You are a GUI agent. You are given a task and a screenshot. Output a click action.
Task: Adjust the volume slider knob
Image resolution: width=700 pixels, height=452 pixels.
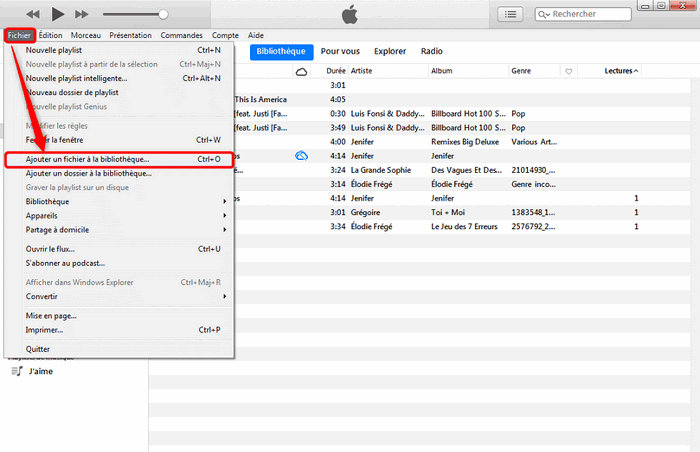pyautogui.click(x=163, y=14)
